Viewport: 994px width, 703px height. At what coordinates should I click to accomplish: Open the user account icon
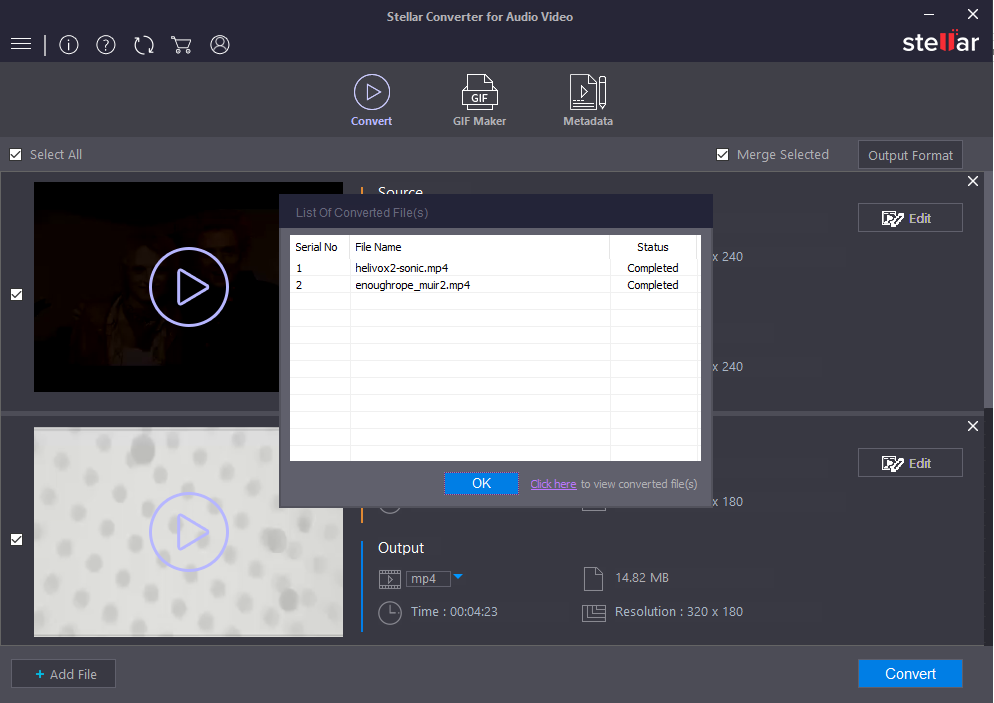pyautogui.click(x=220, y=44)
